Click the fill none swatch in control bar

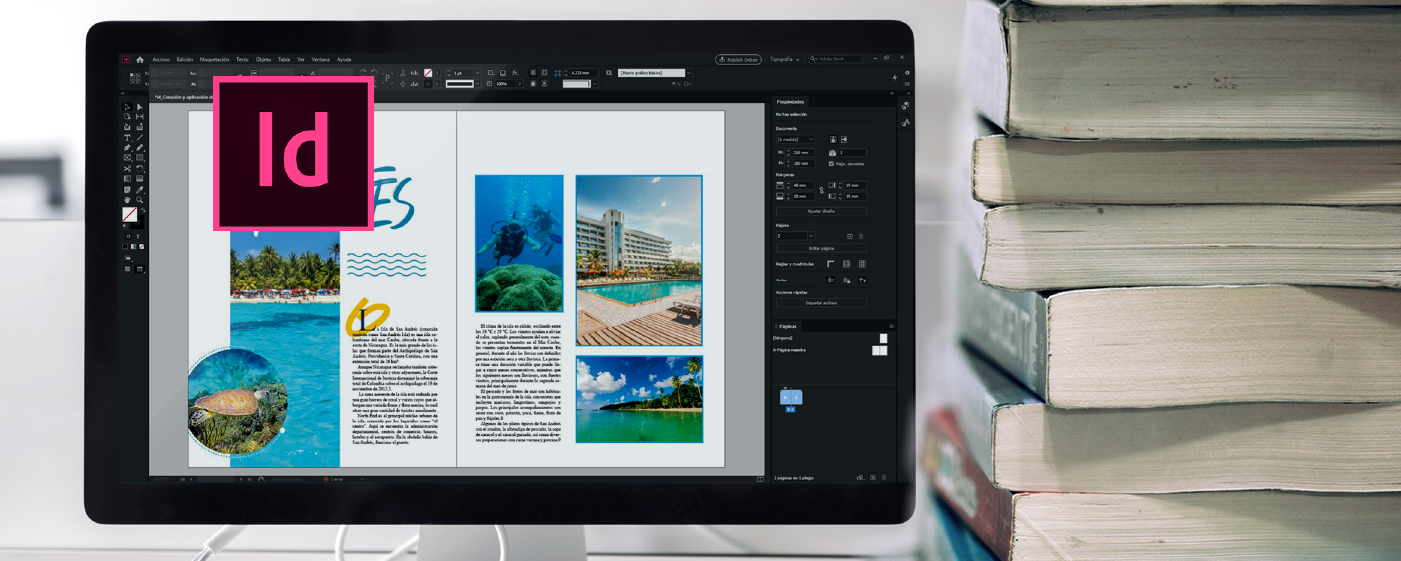[428, 73]
